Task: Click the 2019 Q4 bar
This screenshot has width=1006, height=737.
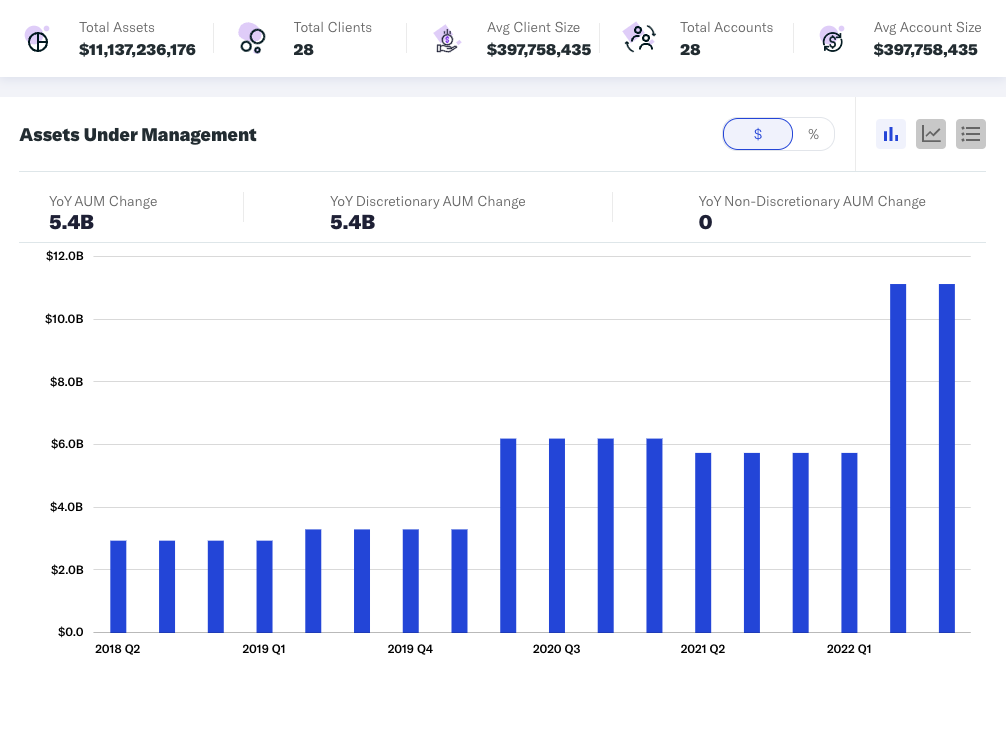Action: (x=411, y=580)
